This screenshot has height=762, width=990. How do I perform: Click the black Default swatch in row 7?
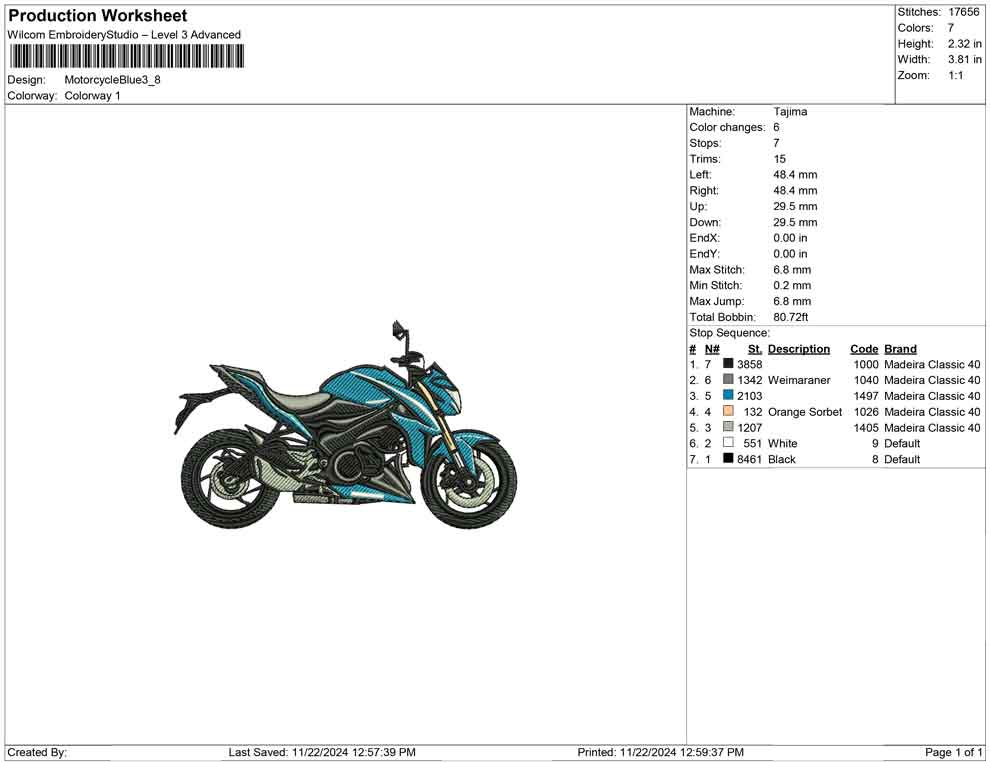pos(728,459)
